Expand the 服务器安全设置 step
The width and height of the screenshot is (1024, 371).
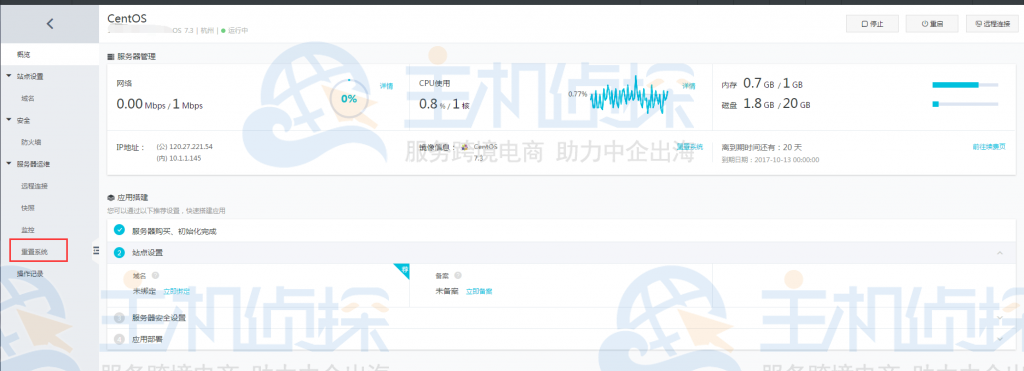point(999,317)
